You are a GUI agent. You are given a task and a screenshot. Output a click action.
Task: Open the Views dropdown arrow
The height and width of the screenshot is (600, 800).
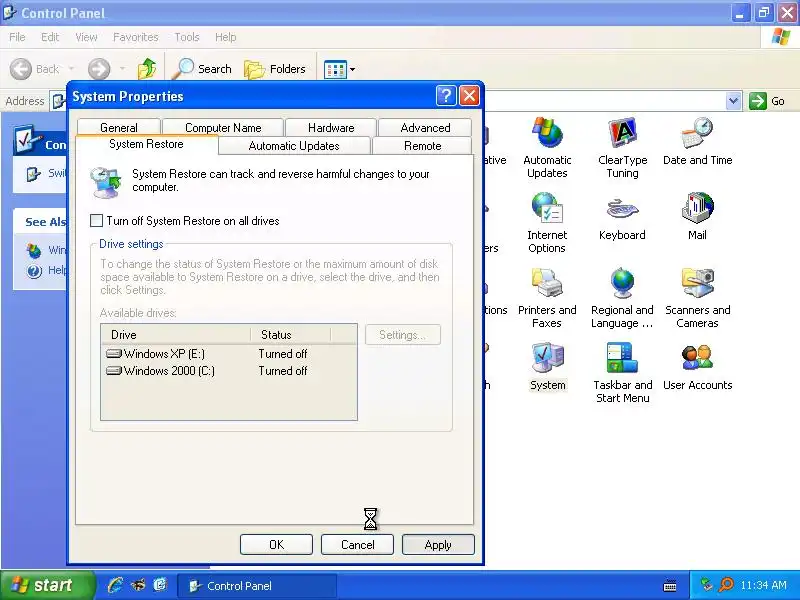click(352, 69)
